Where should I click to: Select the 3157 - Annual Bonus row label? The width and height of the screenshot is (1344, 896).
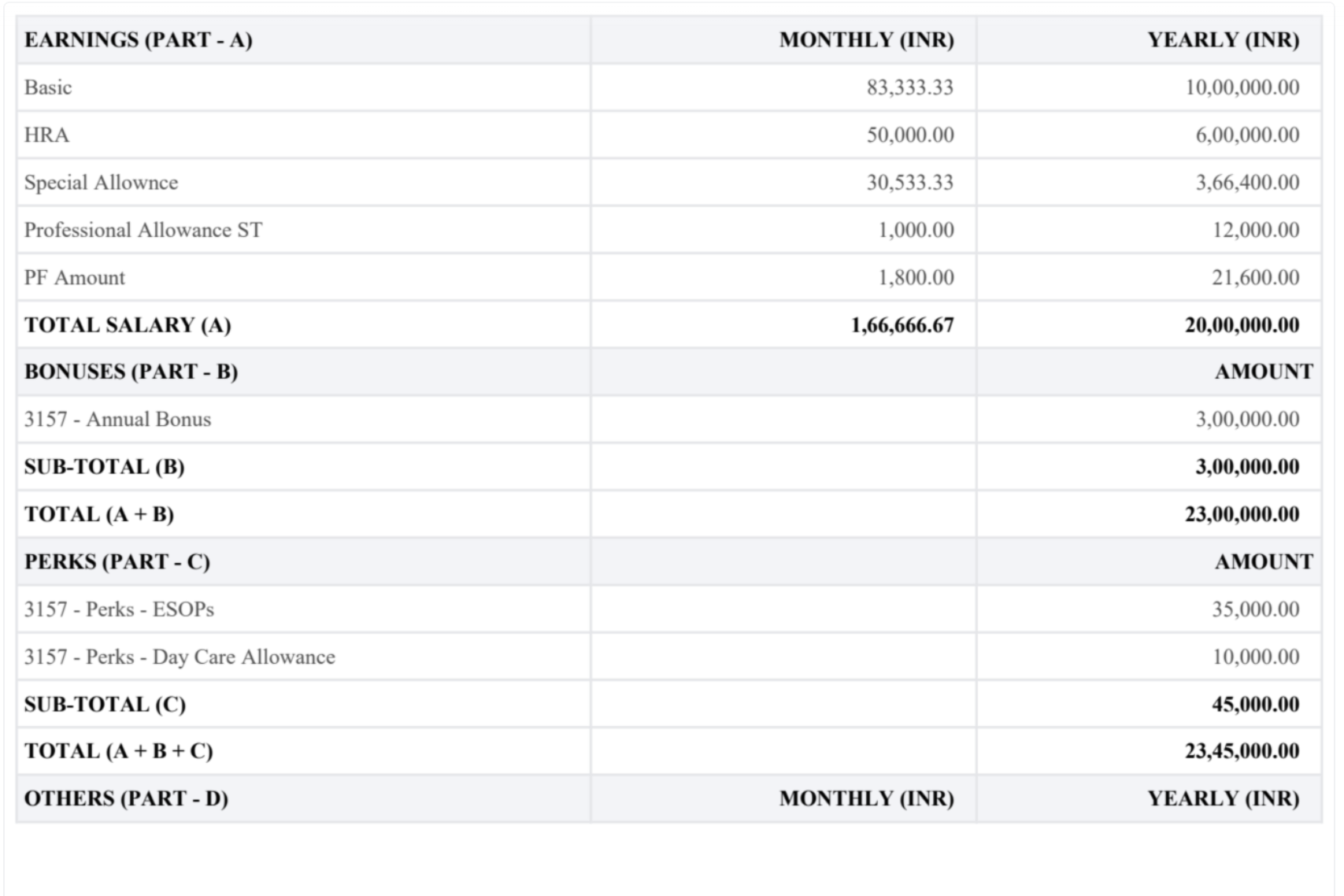[118, 420]
